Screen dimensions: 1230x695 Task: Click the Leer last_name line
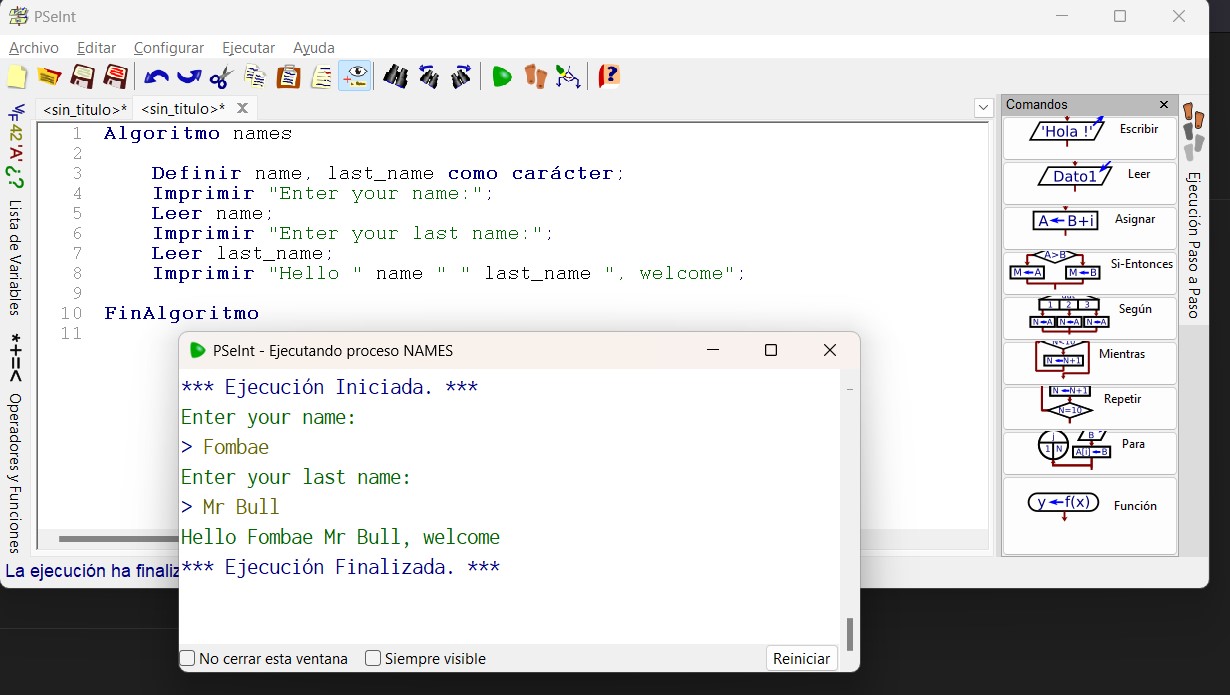(241, 253)
